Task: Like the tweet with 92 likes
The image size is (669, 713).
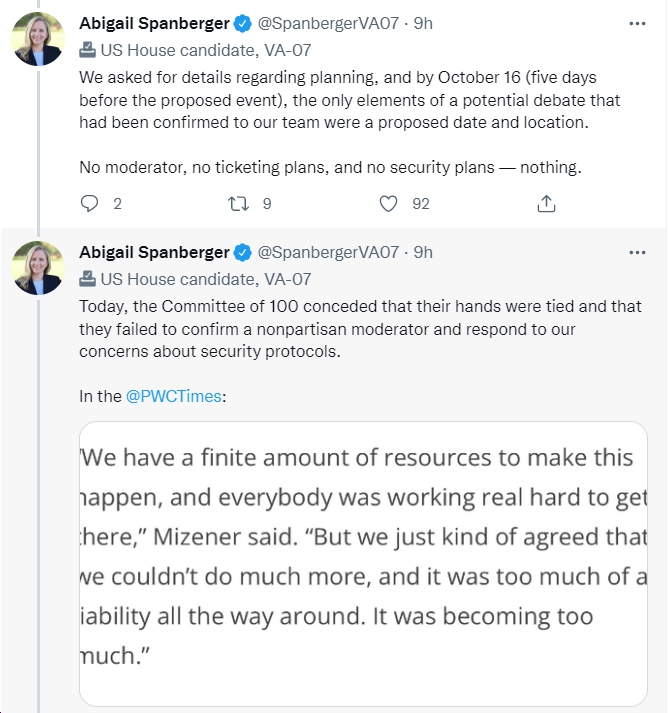Action: point(388,204)
